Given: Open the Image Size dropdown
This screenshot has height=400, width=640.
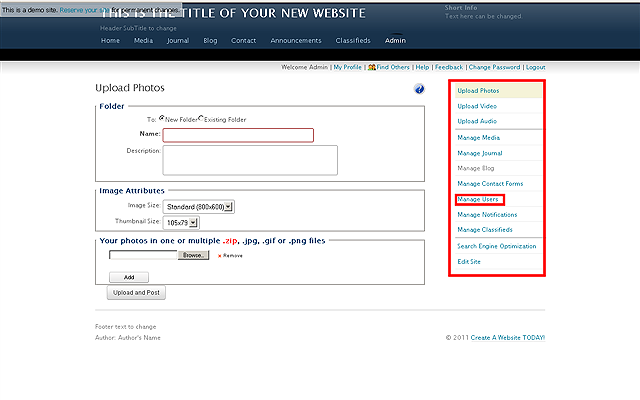Looking at the screenshot, I should pyautogui.click(x=199, y=206).
